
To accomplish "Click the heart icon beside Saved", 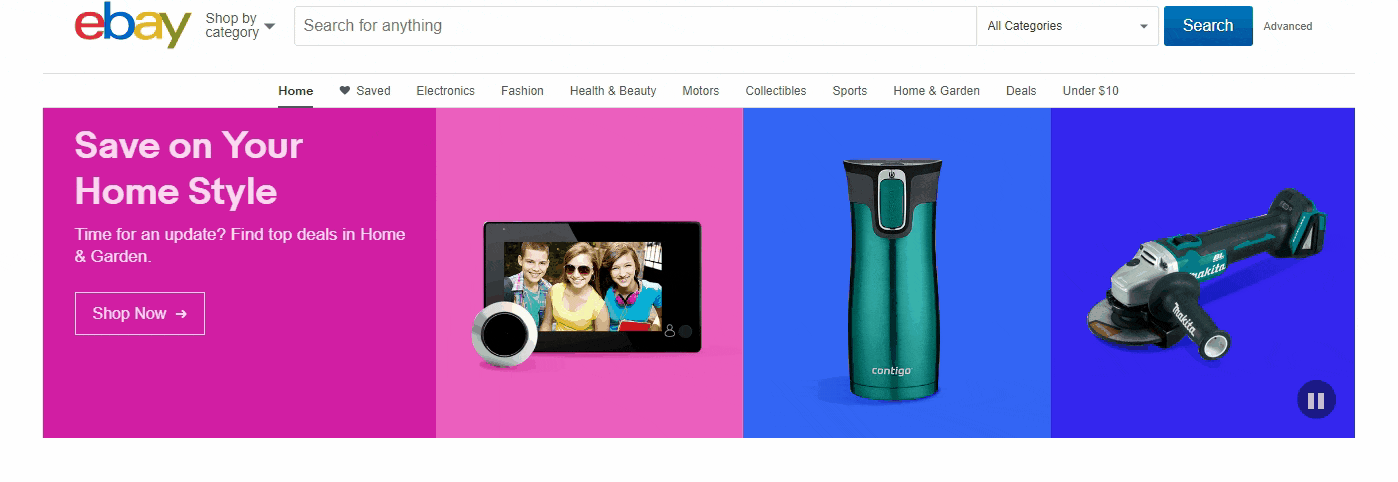I will tap(345, 90).
